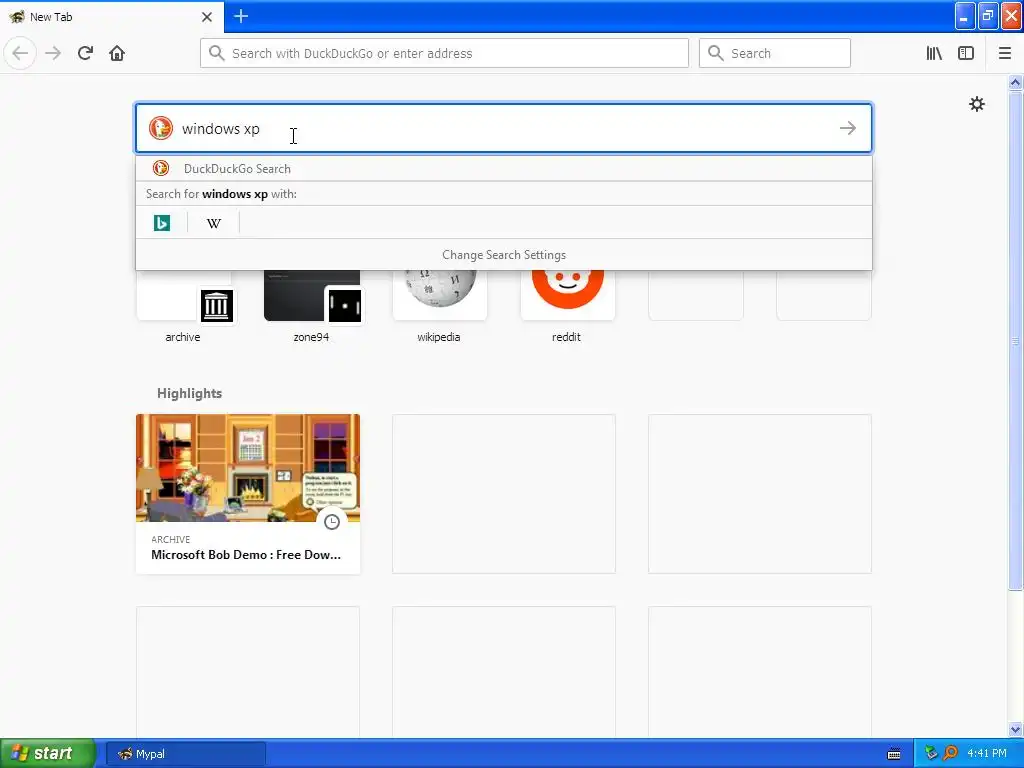Click DuckDuckGo logo in search box
This screenshot has width=1024, height=768.
161,128
